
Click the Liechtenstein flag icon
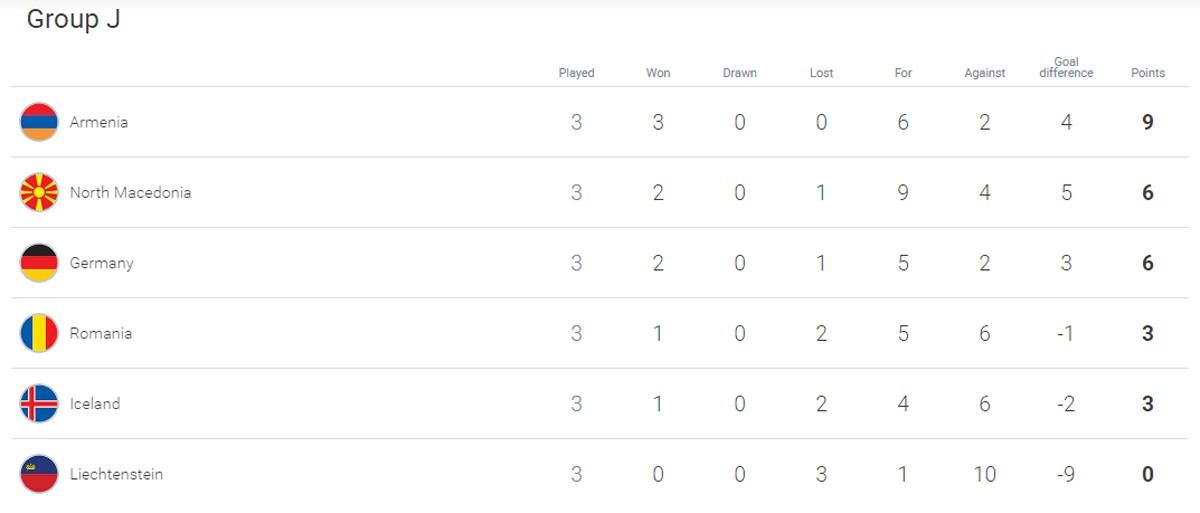39,474
